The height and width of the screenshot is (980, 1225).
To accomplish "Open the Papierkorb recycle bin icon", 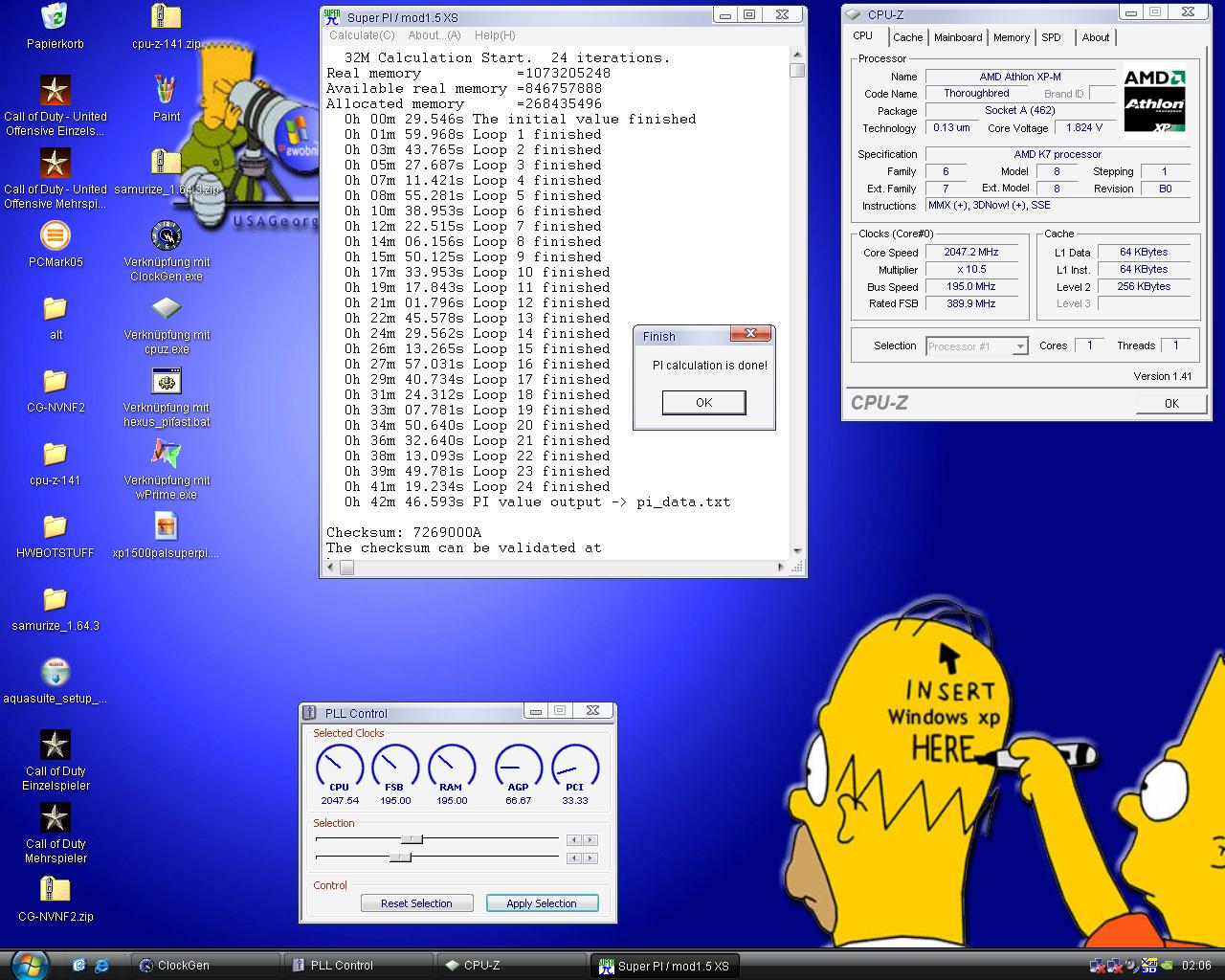I will [55, 17].
